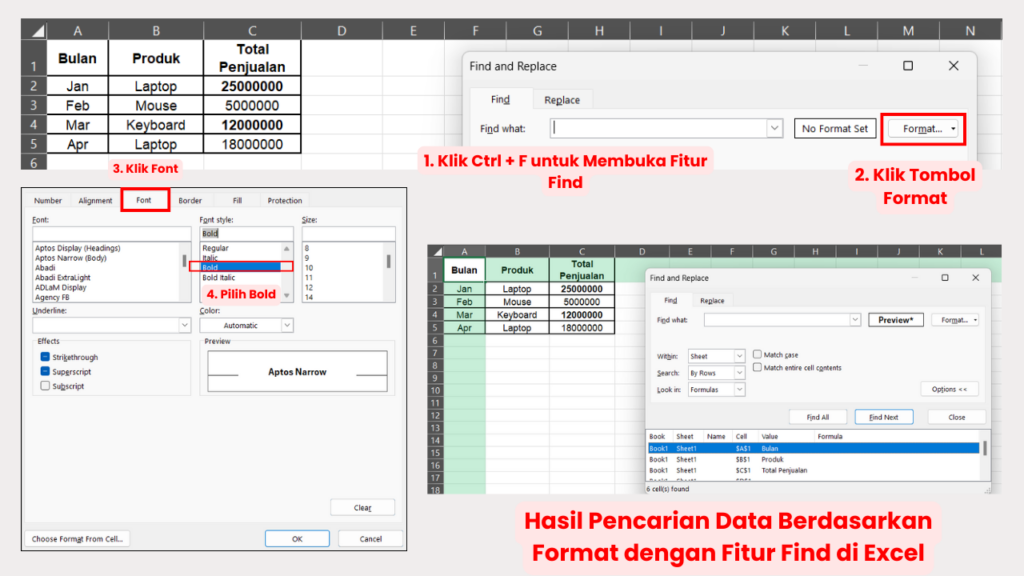Select the Number tab

click(47, 200)
